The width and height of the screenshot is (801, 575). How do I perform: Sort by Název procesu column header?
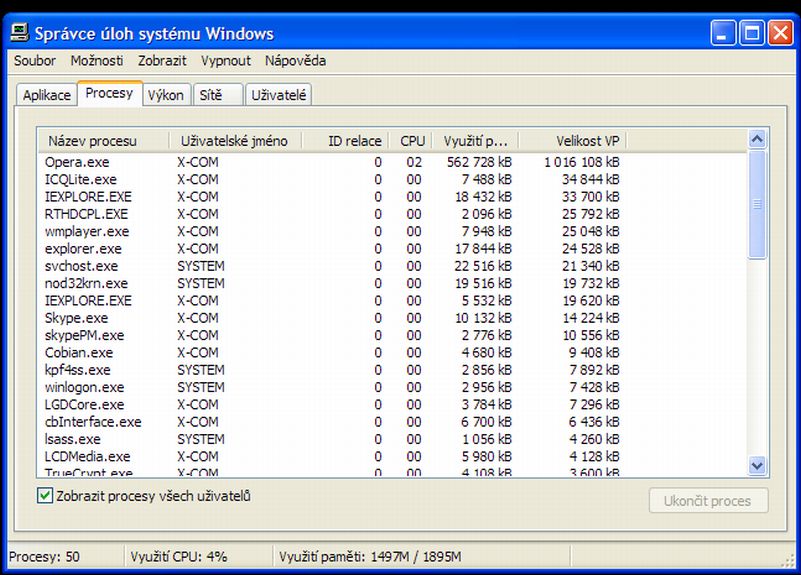pos(92,141)
